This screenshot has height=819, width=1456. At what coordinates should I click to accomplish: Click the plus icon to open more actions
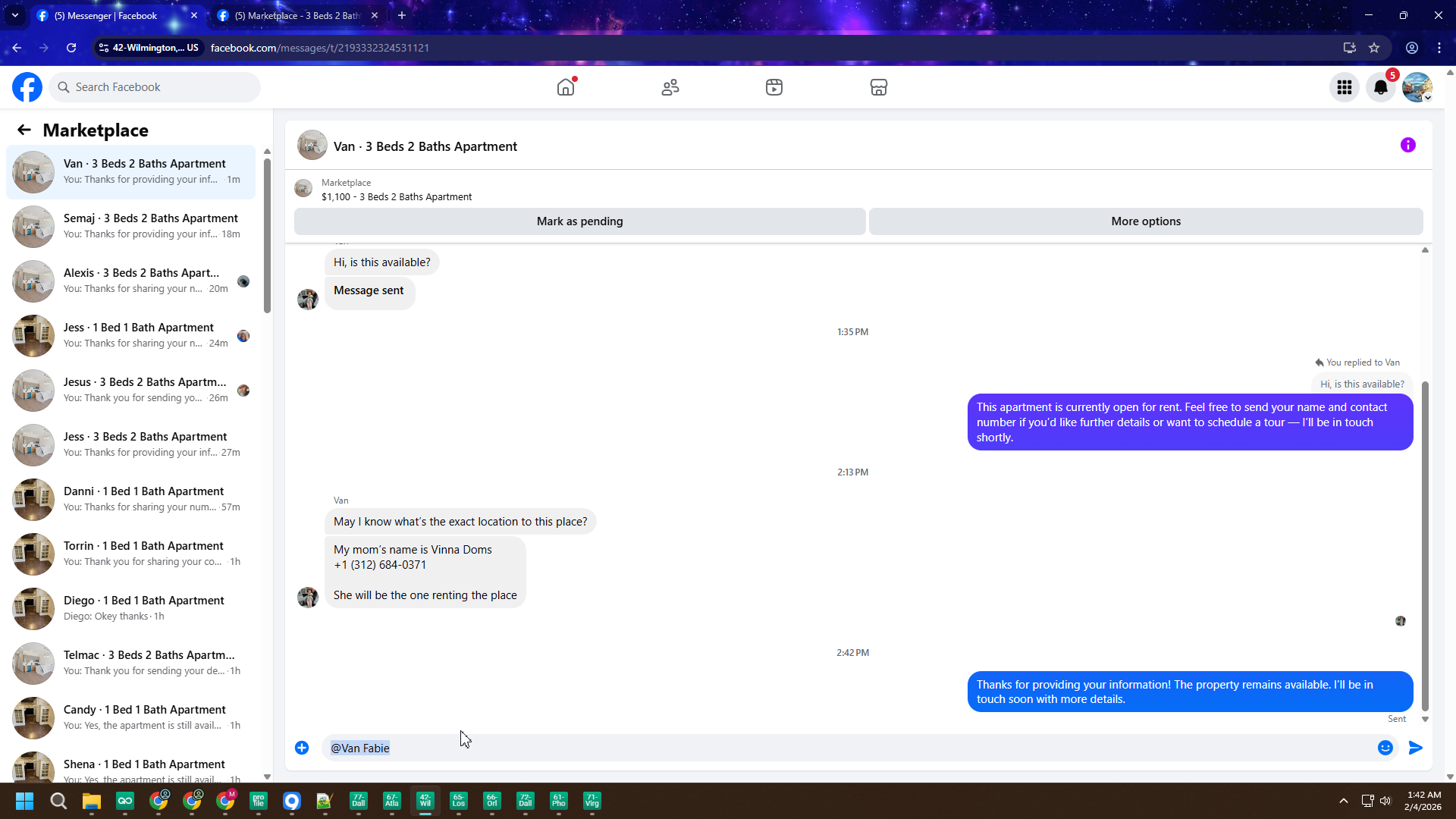click(x=302, y=748)
